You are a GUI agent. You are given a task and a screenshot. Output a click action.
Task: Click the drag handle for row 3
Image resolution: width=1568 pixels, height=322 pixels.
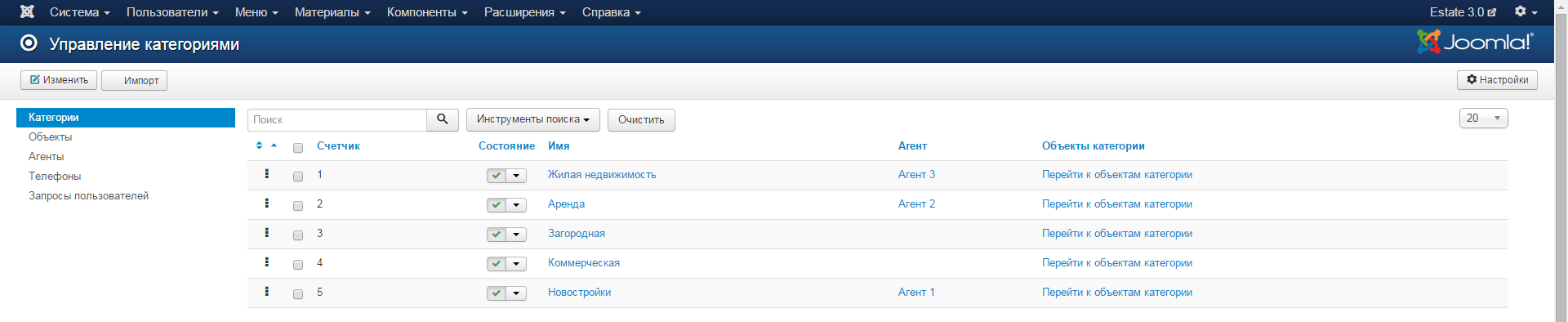point(266,233)
